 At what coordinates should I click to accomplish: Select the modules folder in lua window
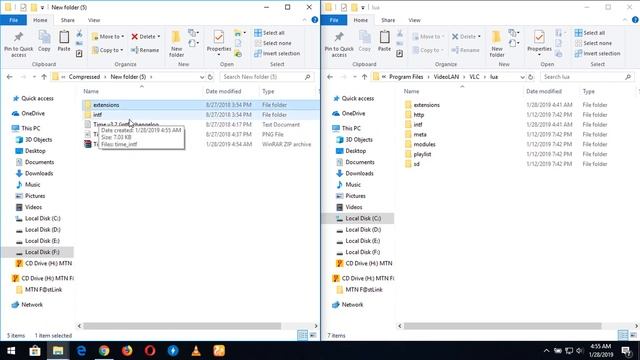coord(424,144)
